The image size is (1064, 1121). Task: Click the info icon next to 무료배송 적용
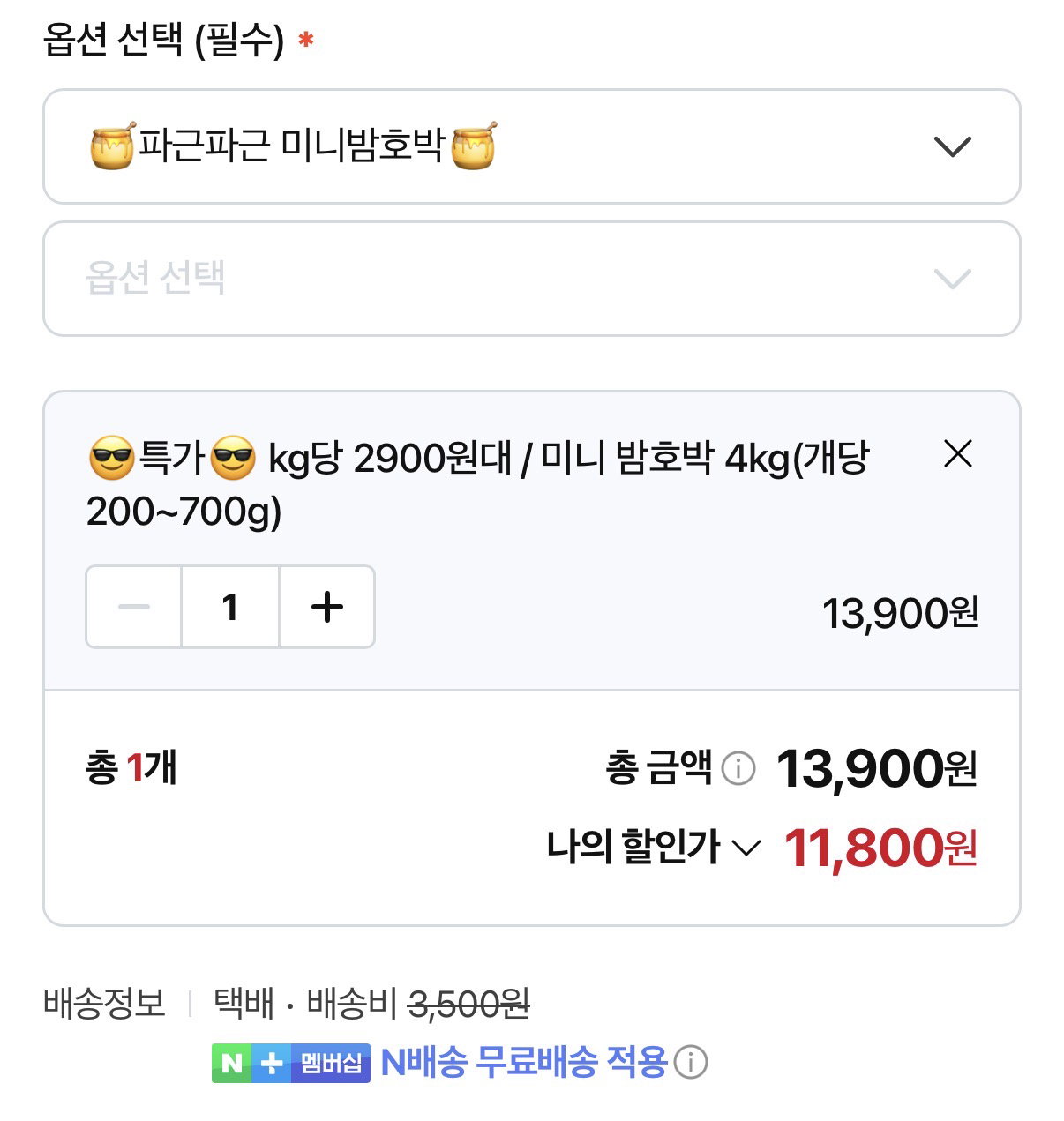(x=691, y=1063)
